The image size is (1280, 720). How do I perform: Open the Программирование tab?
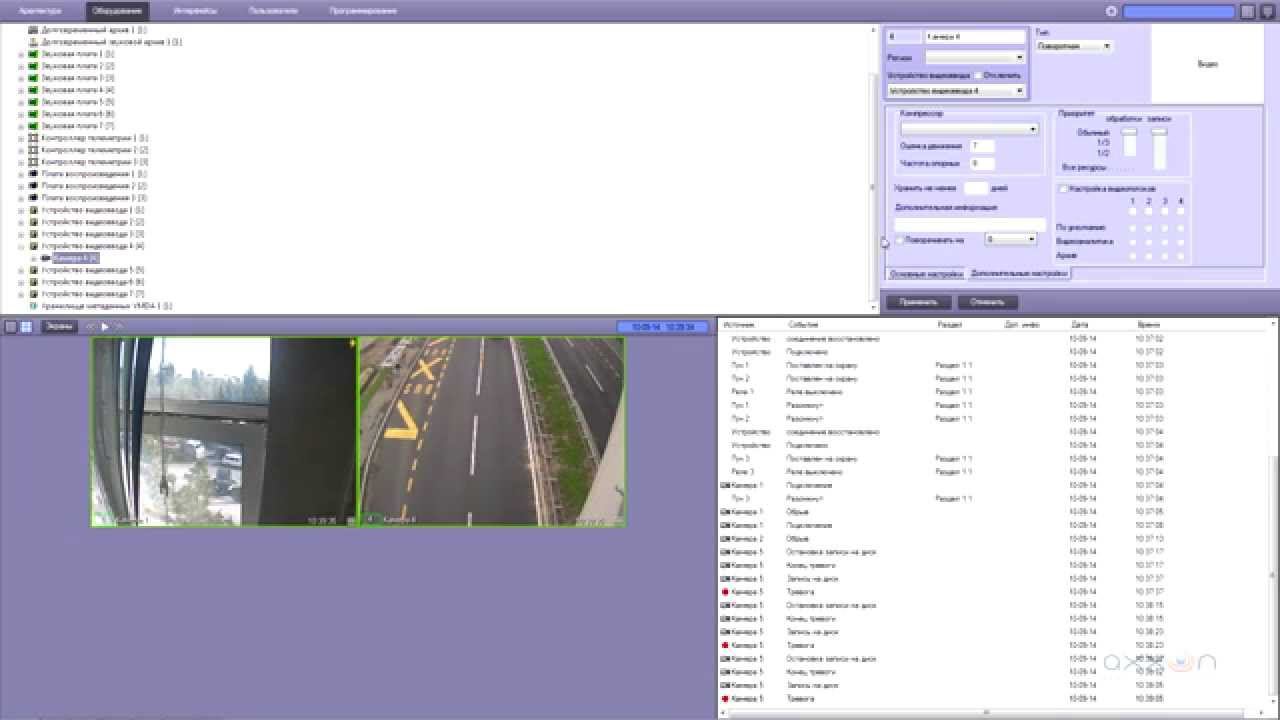(x=363, y=11)
